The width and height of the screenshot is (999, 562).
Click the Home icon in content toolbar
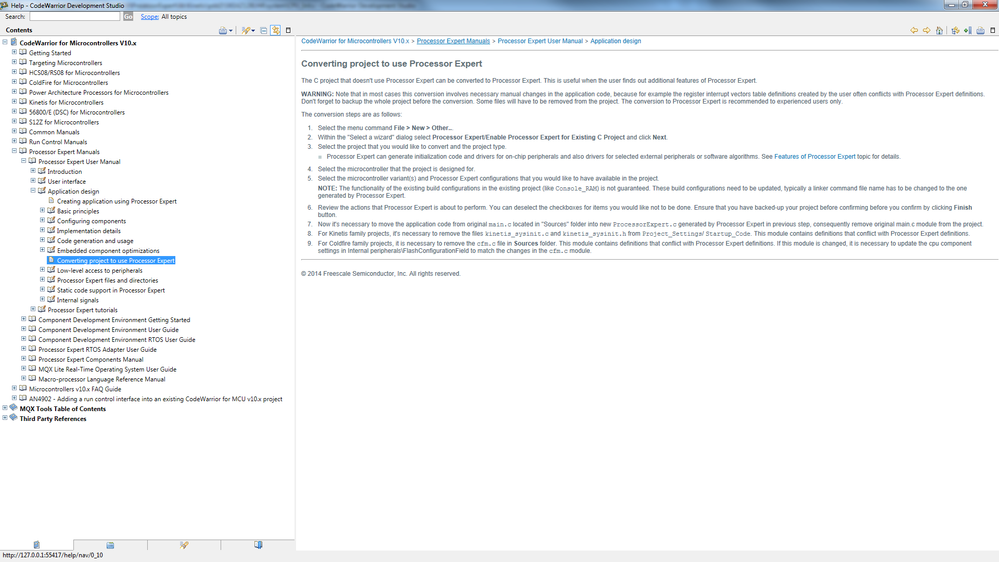[x=939, y=30]
